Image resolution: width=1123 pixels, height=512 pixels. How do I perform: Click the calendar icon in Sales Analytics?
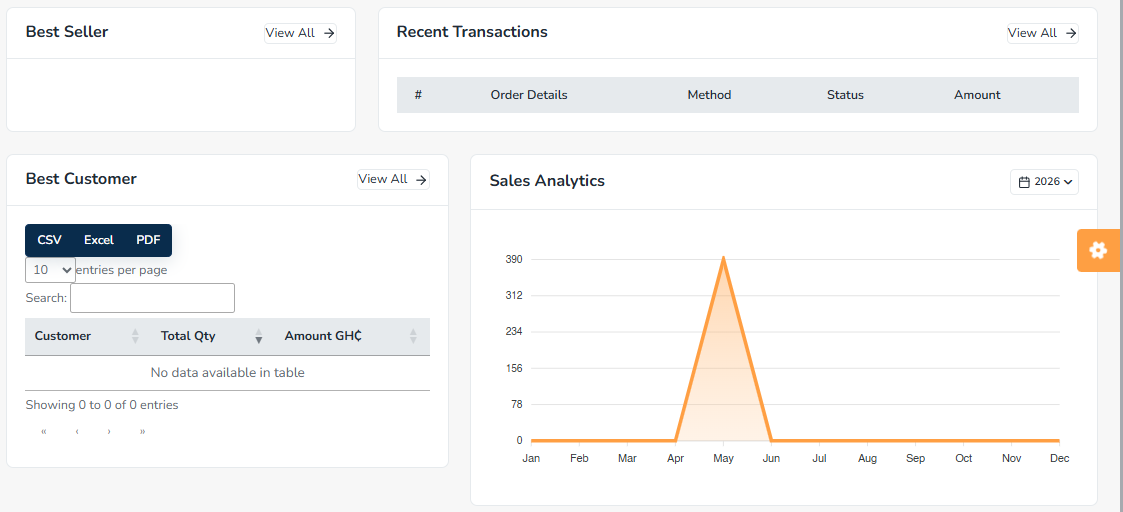pos(1024,182)
